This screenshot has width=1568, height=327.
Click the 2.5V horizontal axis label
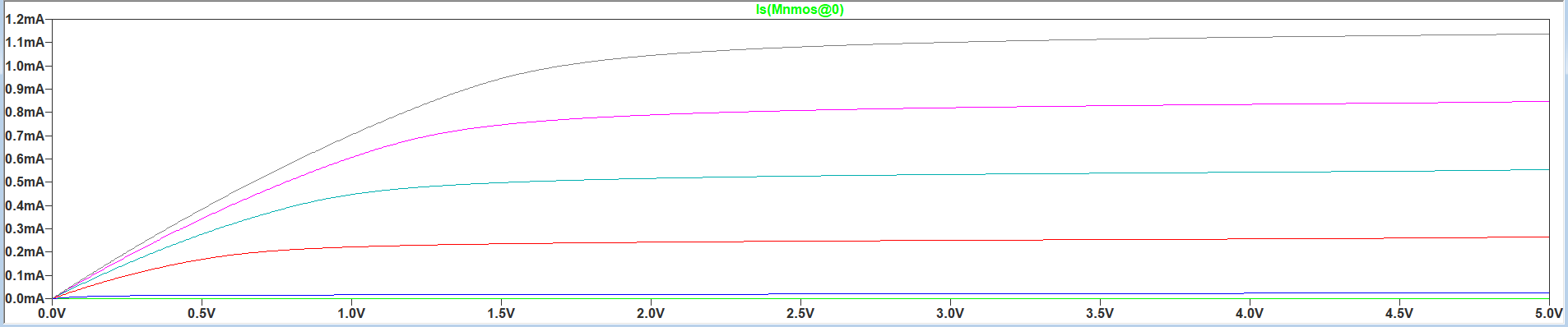pyautogui.click(x=800, y=313)
